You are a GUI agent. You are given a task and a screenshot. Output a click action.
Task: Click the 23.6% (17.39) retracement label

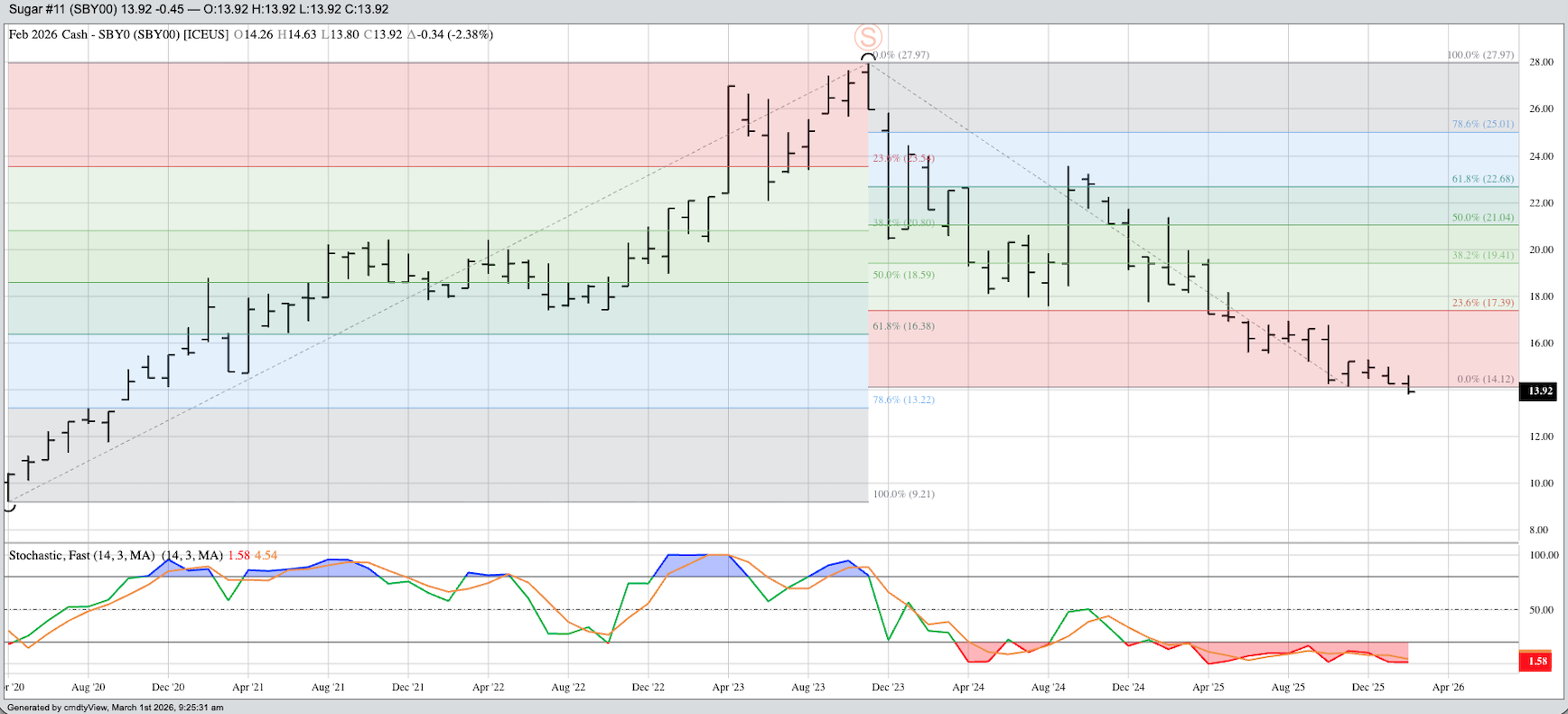pyautogui.click(x=1482, y=303)
